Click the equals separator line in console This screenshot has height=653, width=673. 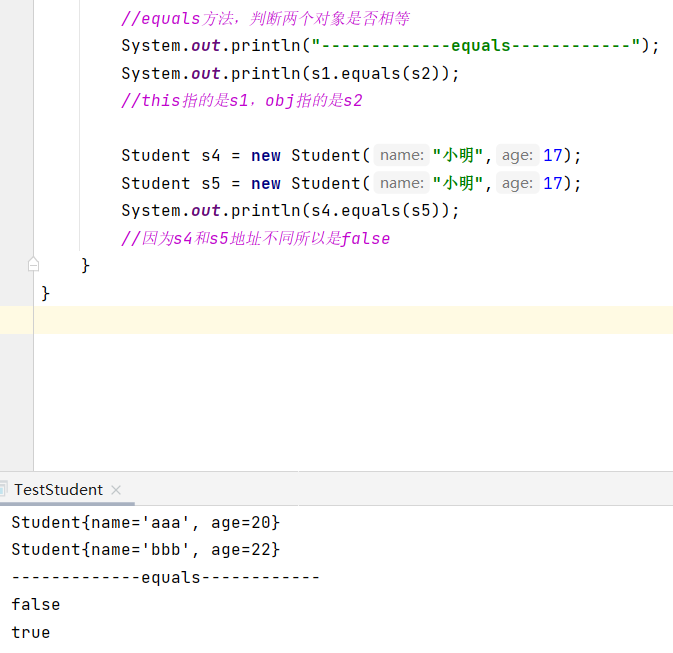(165, 578)
